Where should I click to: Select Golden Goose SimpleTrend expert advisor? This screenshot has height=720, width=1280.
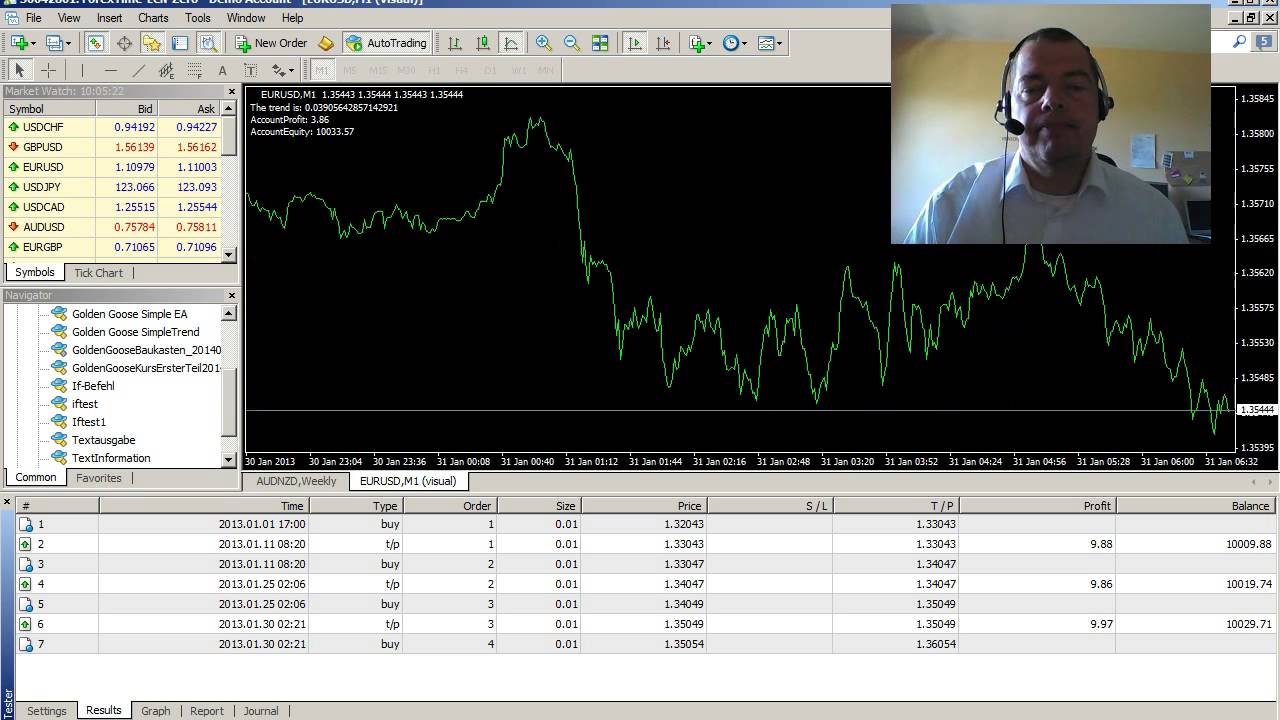tap(135, 332)
